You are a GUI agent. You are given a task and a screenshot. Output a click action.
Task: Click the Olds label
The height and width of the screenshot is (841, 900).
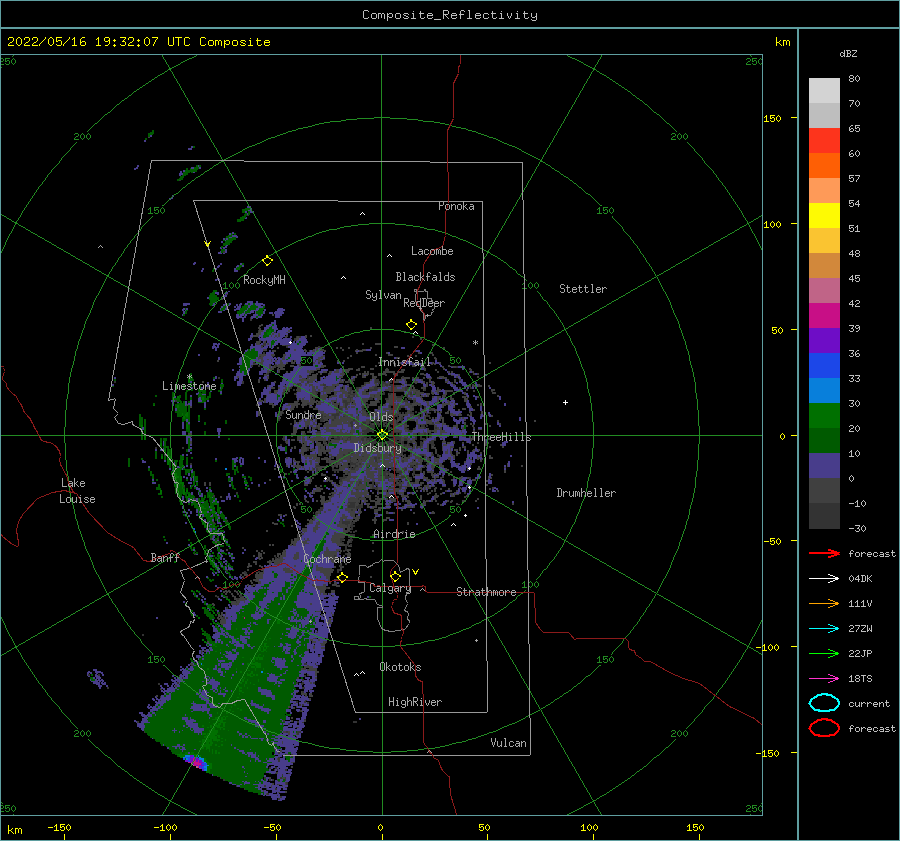pyautogui.click(x=381, y=417)
